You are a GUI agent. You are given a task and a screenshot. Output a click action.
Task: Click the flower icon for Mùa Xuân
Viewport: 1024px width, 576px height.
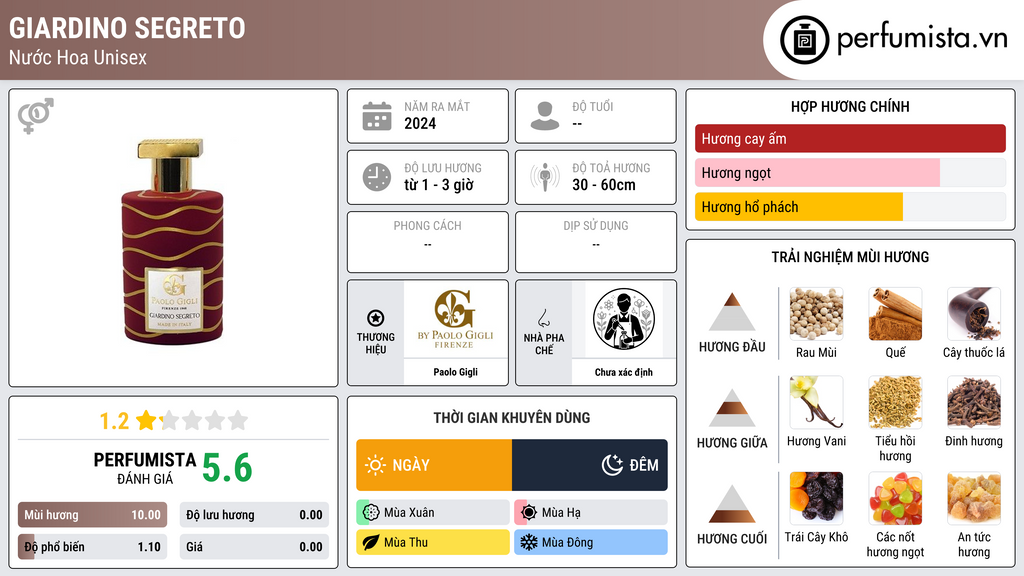371,513
